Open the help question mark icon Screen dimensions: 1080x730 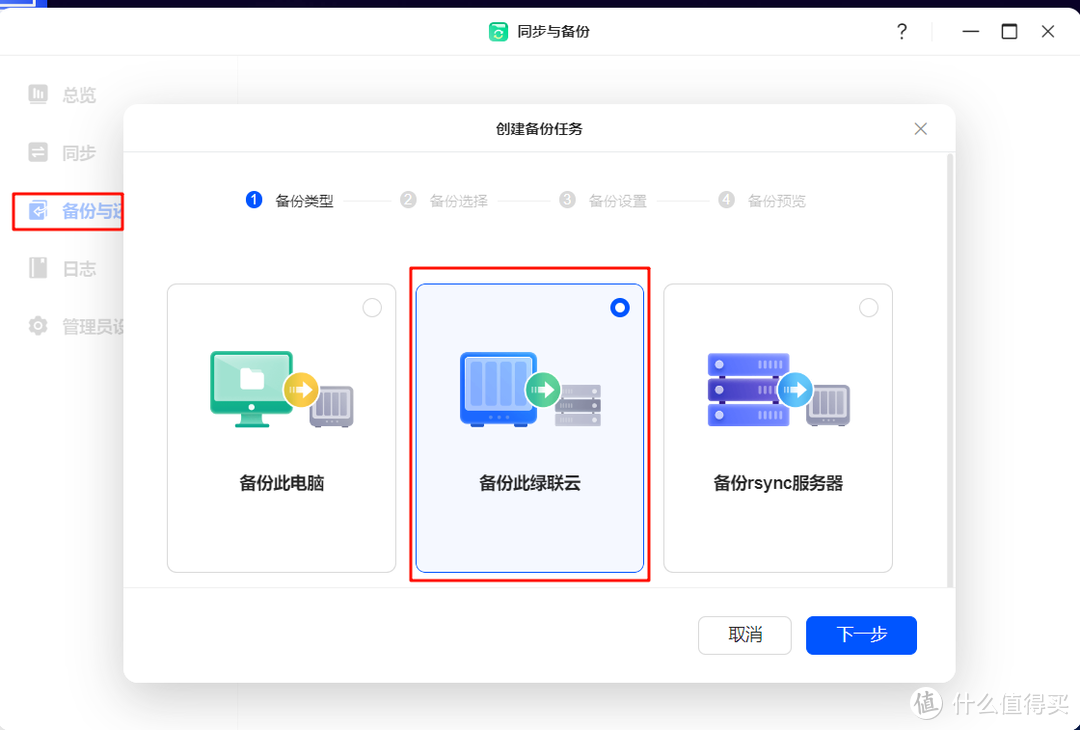click(901, 31)
